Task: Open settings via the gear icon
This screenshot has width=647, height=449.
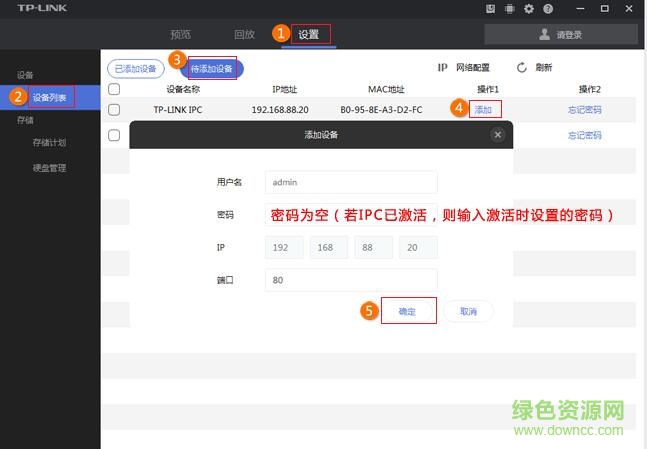Action: tap(528, 8)
